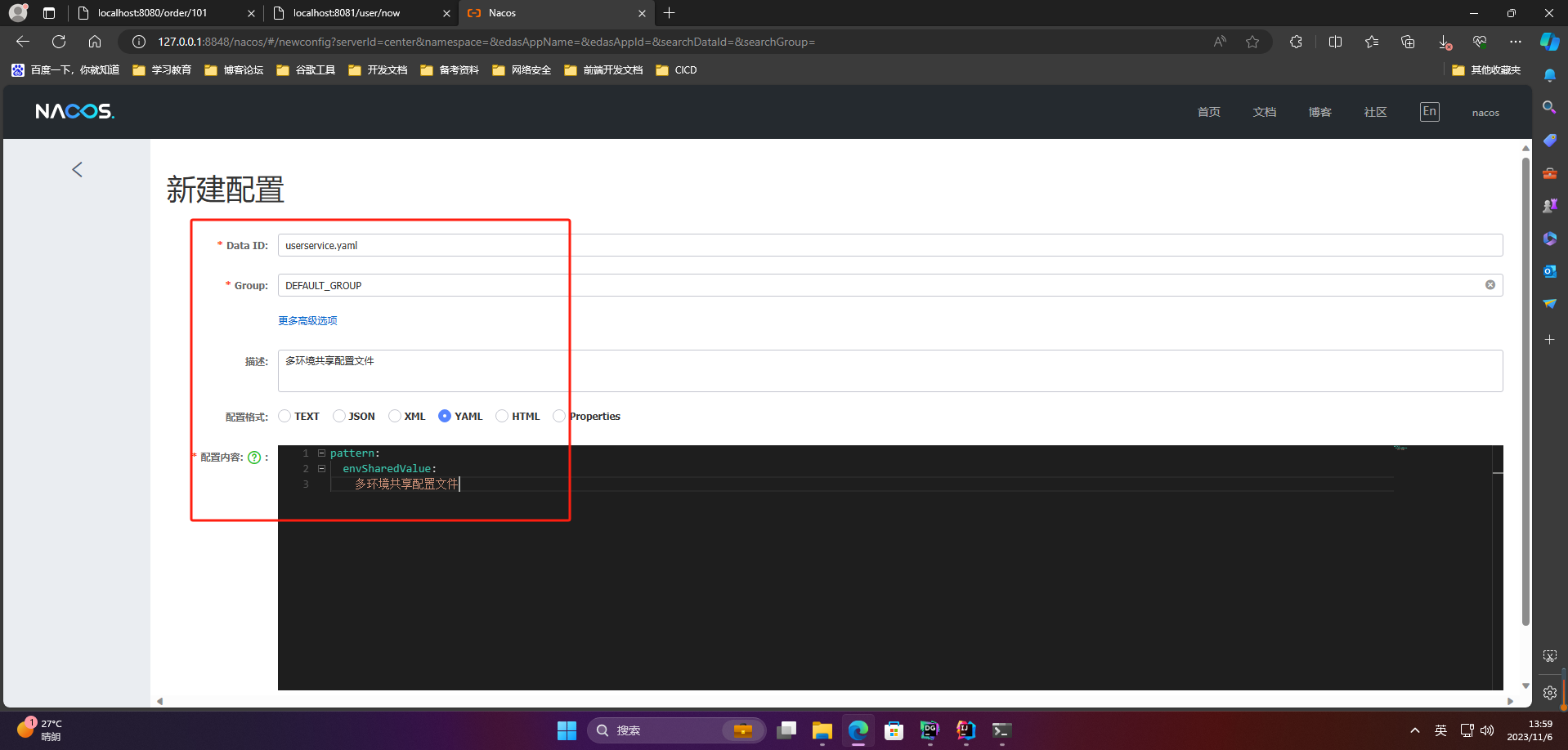Open the favorites list icon

[1371, 42]
